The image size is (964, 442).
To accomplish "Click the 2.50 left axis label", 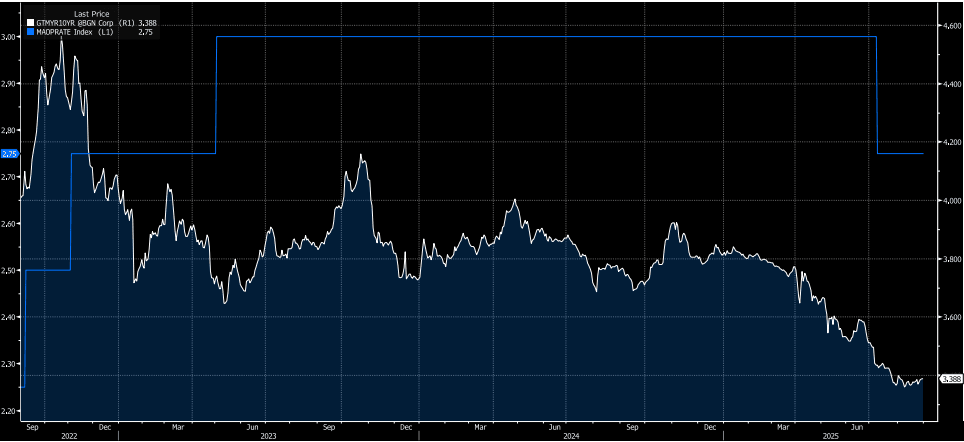I will tap(10, 270).
